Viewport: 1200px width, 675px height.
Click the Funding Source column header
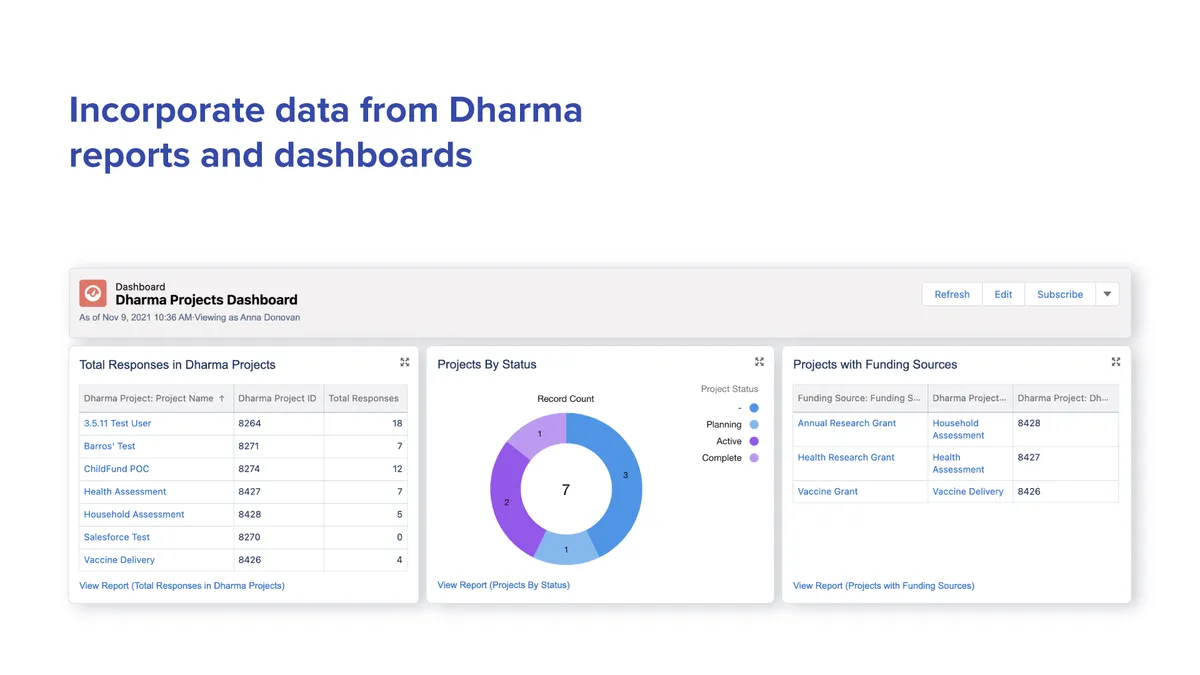[860, 398]
